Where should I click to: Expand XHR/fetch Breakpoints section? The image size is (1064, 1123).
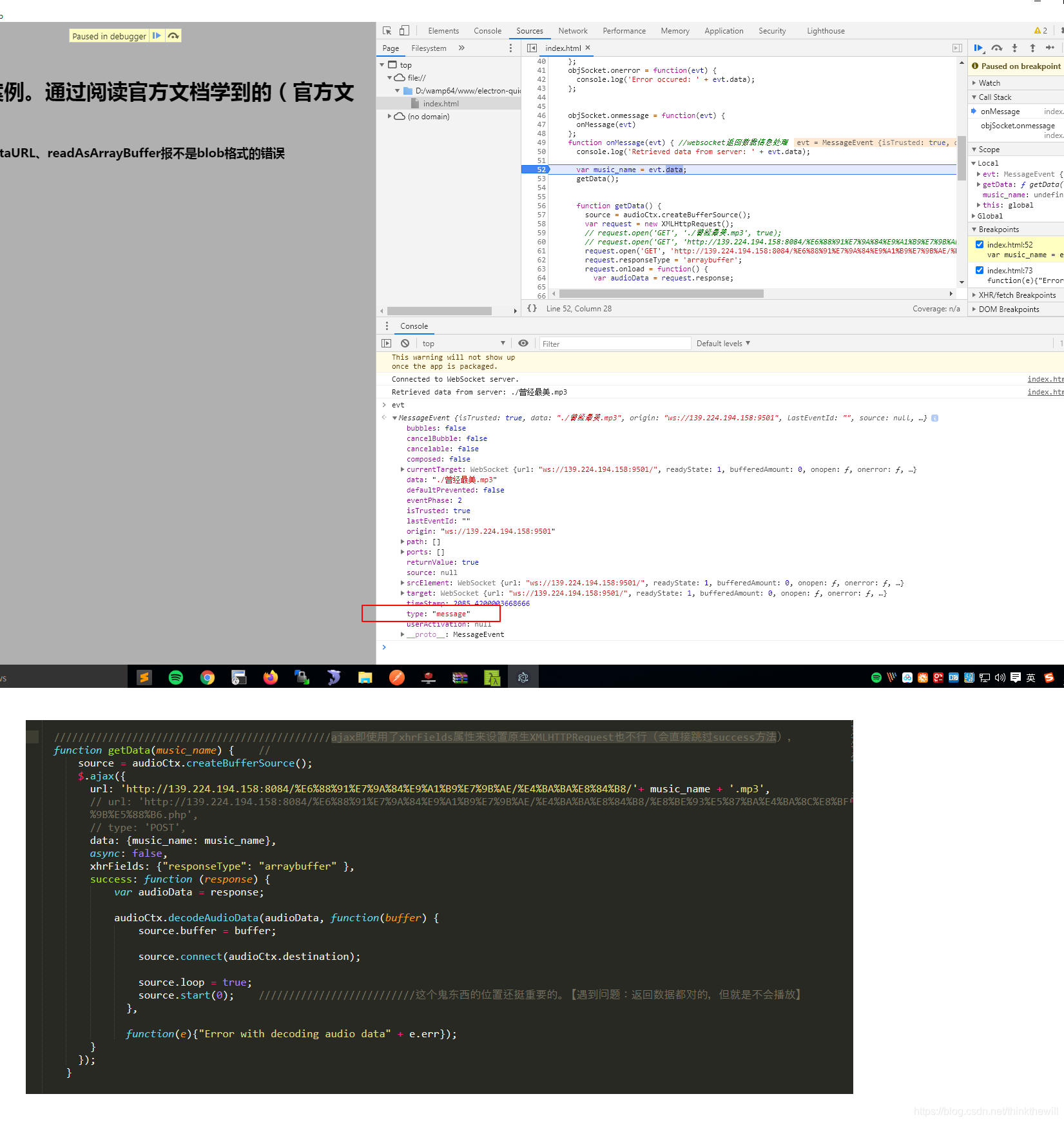[x=1016, y=295]
